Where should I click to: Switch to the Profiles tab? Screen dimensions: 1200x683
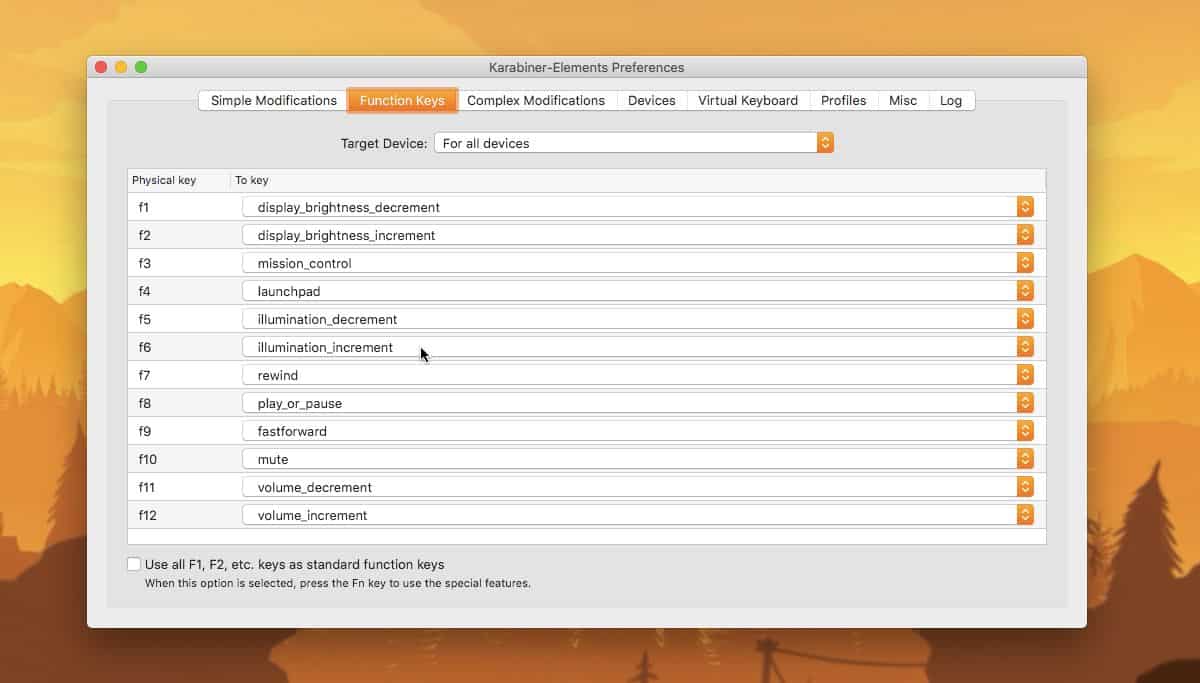tap(843, 100)
